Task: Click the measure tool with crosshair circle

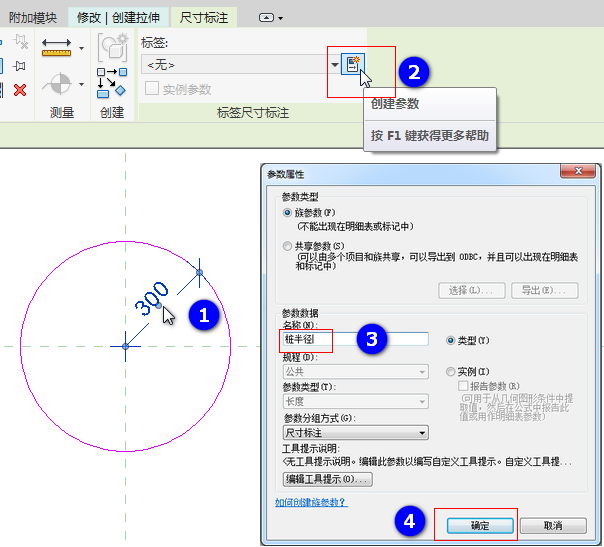Action: [x=57, y=84]
